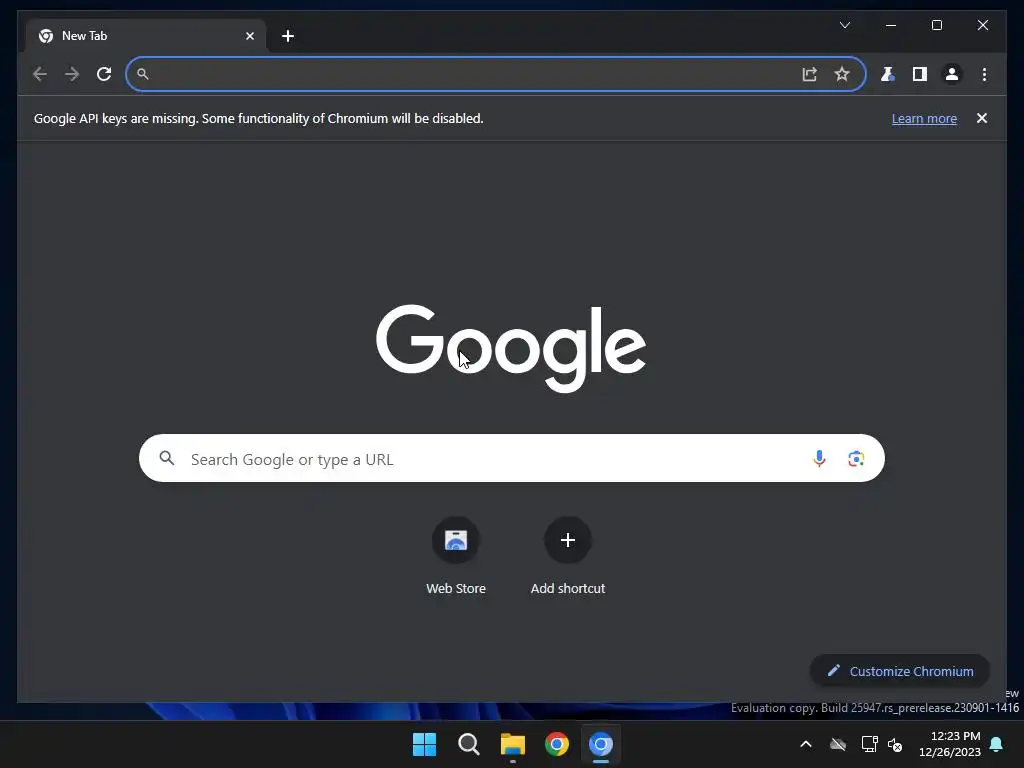Click Add shortcut button
1024x768 pixels.
(x=568, y=556)
